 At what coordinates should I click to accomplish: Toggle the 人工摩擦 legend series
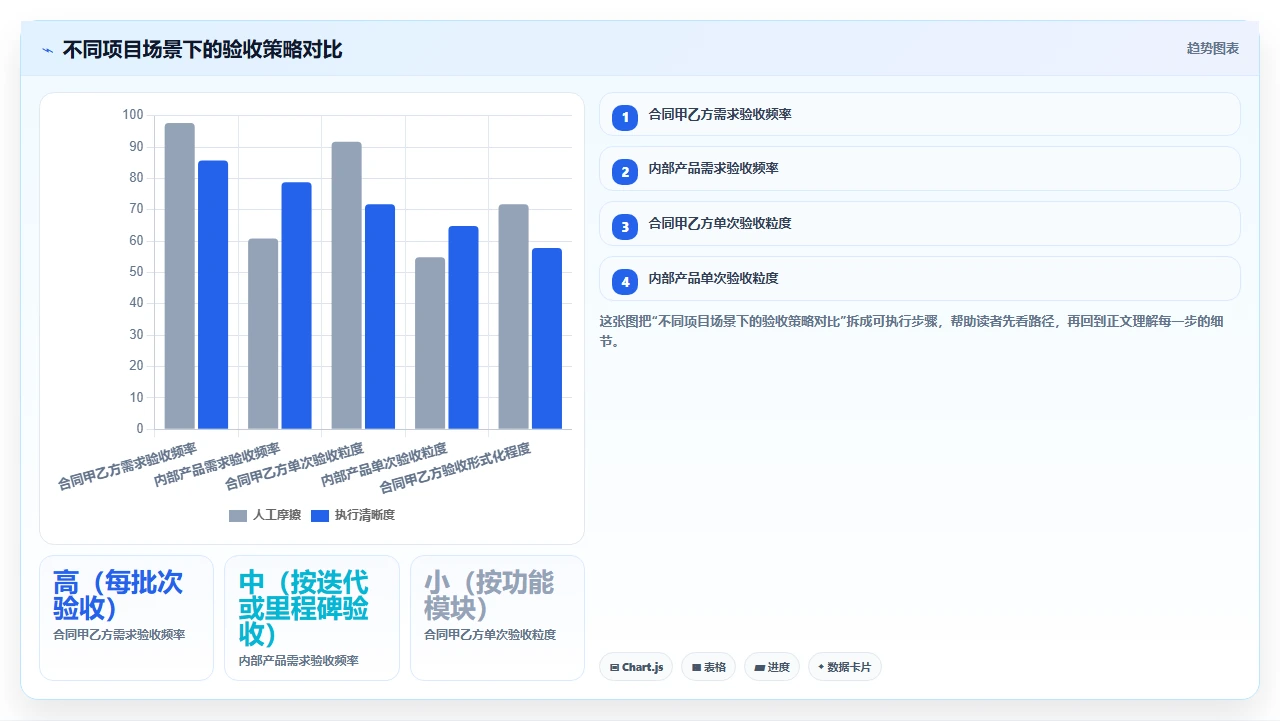pos(265,515)
